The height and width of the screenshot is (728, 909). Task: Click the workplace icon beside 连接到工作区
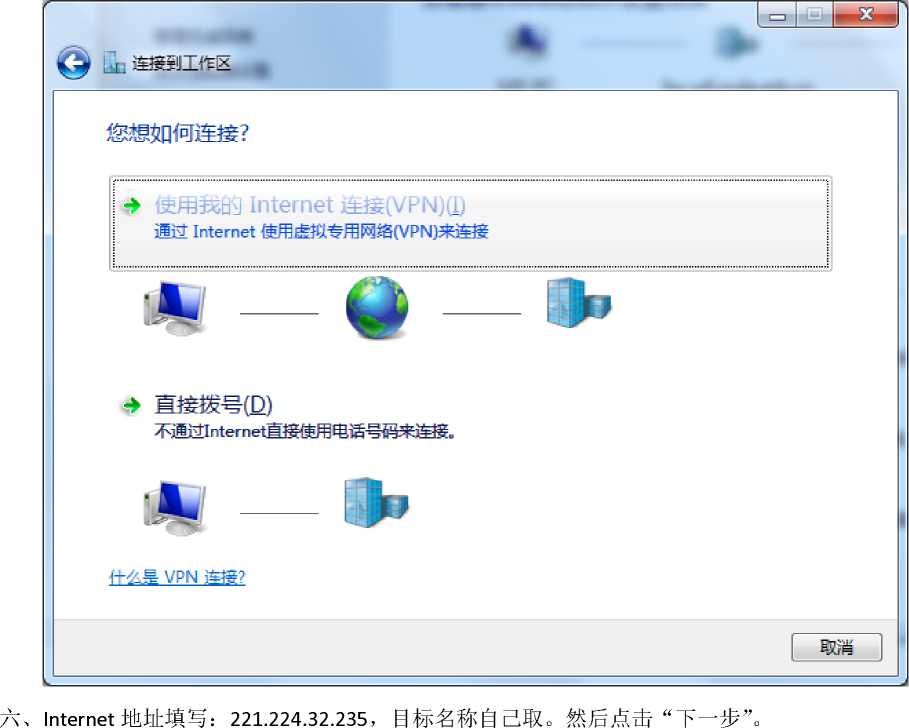tap(114, 63)
